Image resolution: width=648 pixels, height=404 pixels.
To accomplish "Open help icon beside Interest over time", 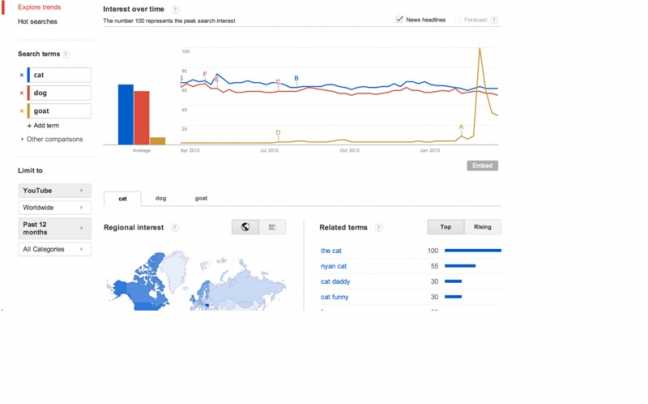I will click(x=175, y=9).
